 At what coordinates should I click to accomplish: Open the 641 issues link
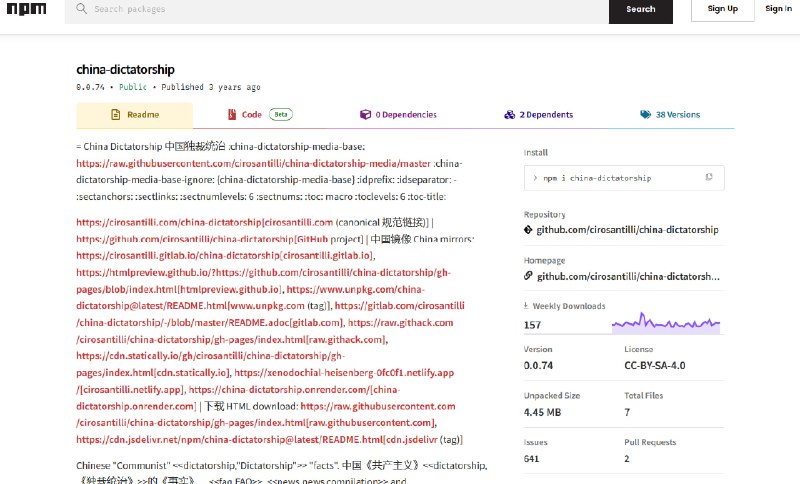pyautogui.click(x=532, y=458)
